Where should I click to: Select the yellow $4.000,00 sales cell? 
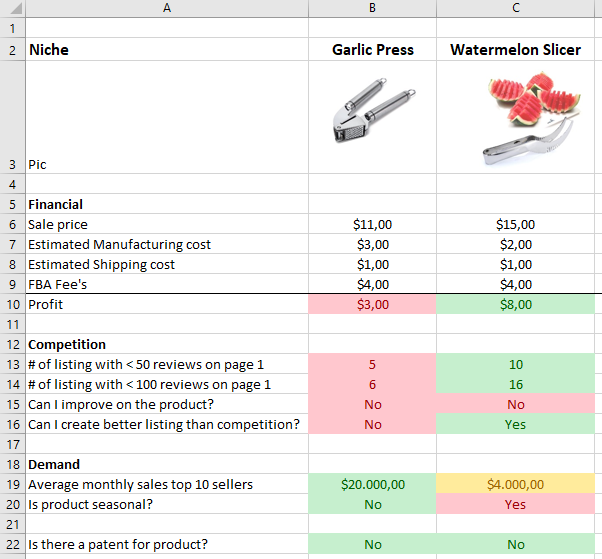[516, 484]
